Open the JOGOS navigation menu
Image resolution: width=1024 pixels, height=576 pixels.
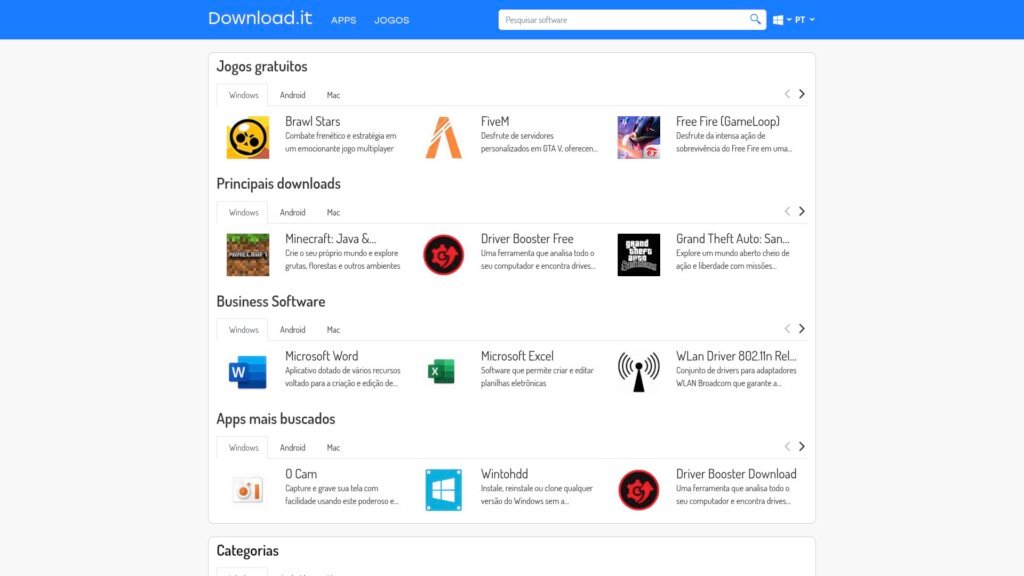[392, 20]
